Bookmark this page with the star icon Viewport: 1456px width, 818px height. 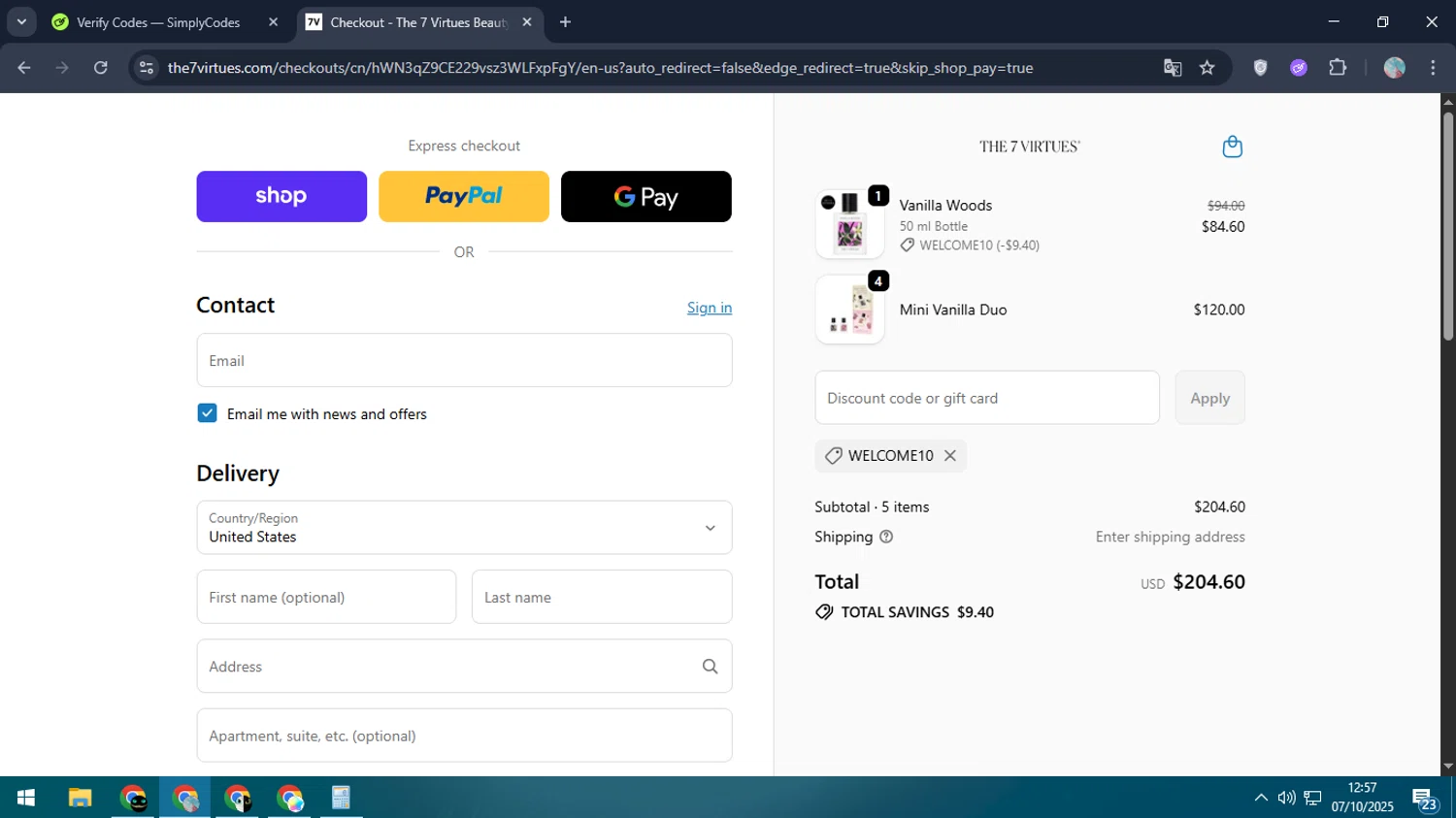(x=1207, y=68)
